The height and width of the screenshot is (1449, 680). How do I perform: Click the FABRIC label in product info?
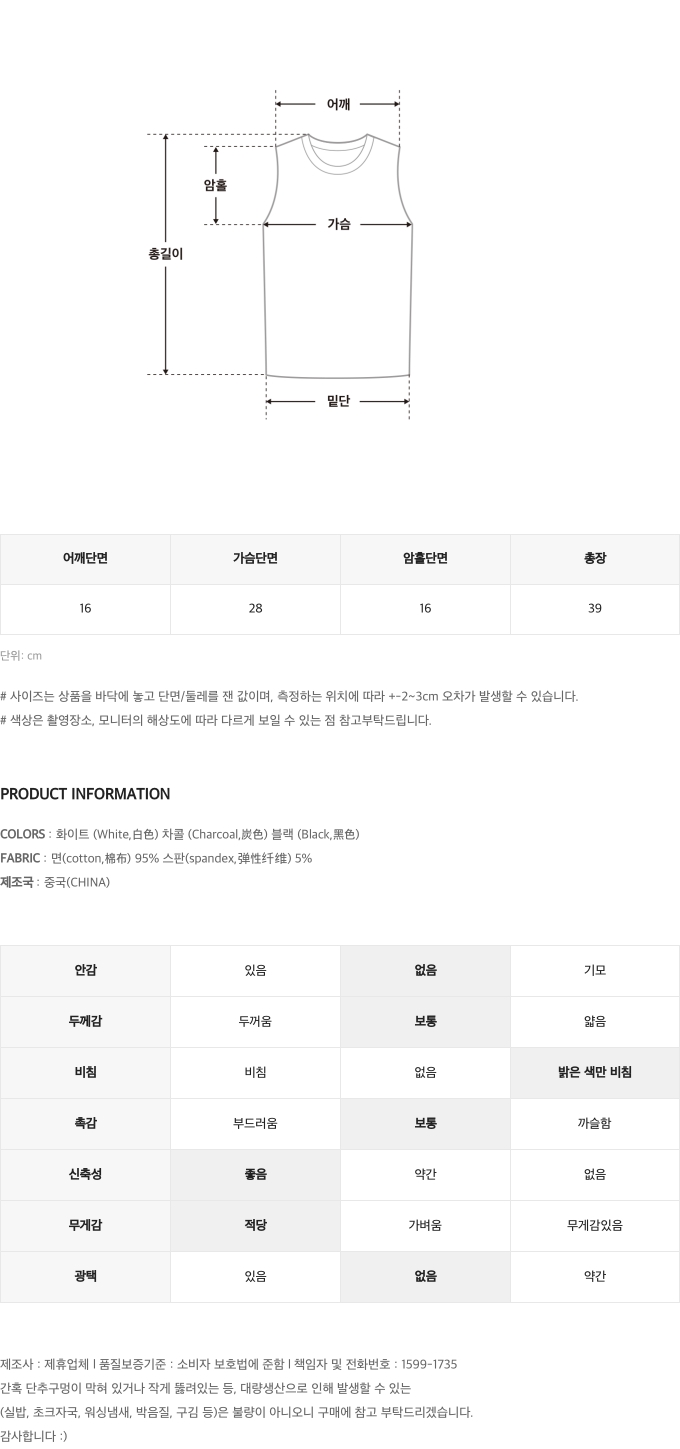coord(20,858)
